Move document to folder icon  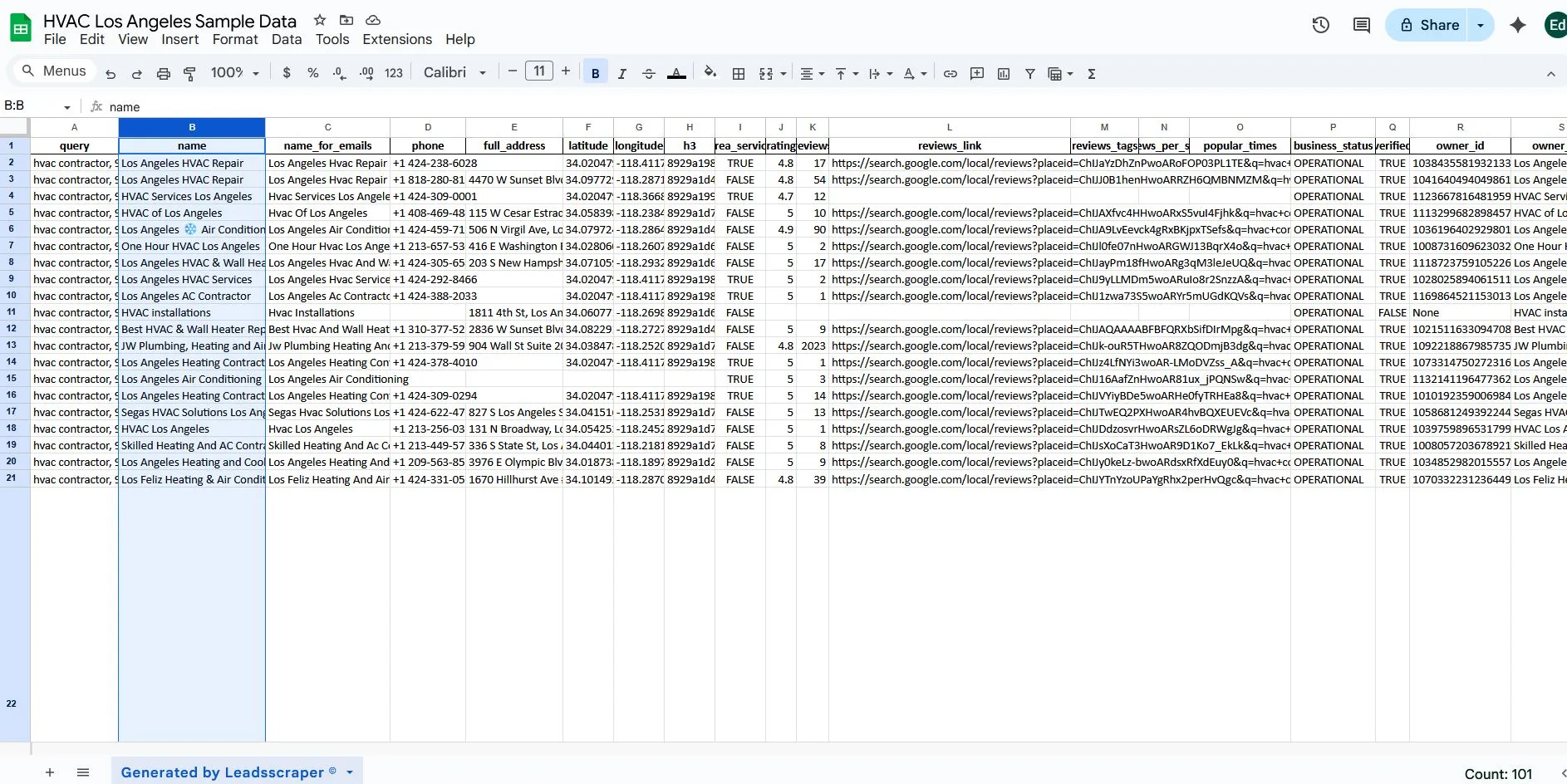[x=346, y=20]
